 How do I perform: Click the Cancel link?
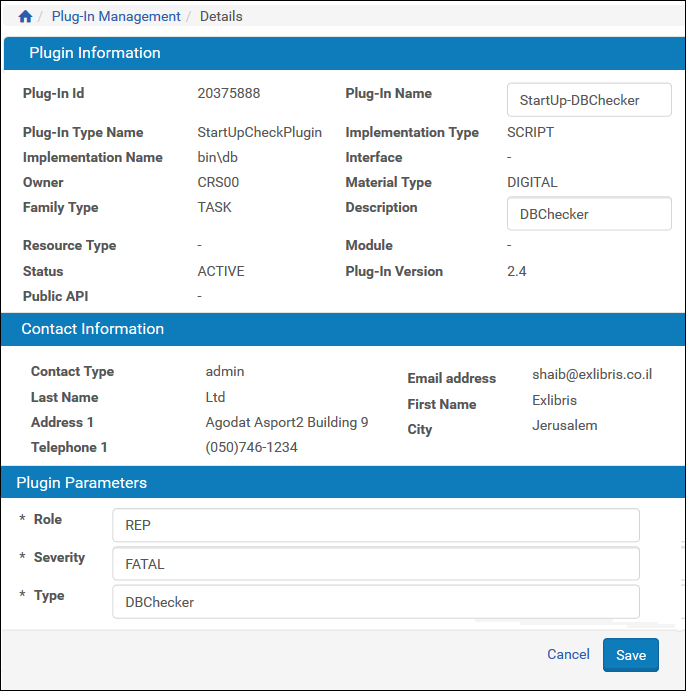point(568,654)
